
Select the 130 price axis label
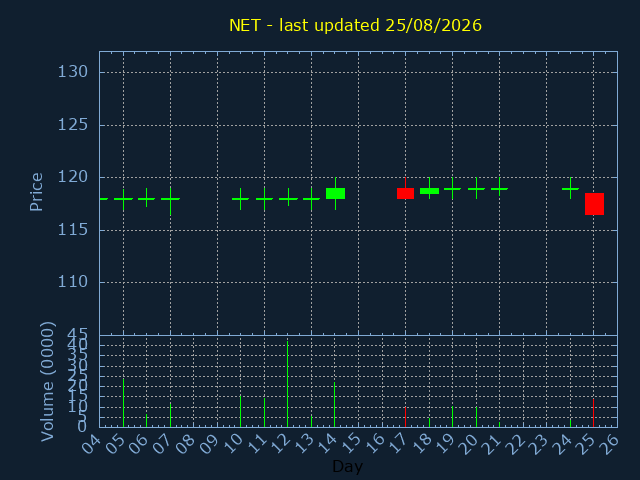point(73,72)
